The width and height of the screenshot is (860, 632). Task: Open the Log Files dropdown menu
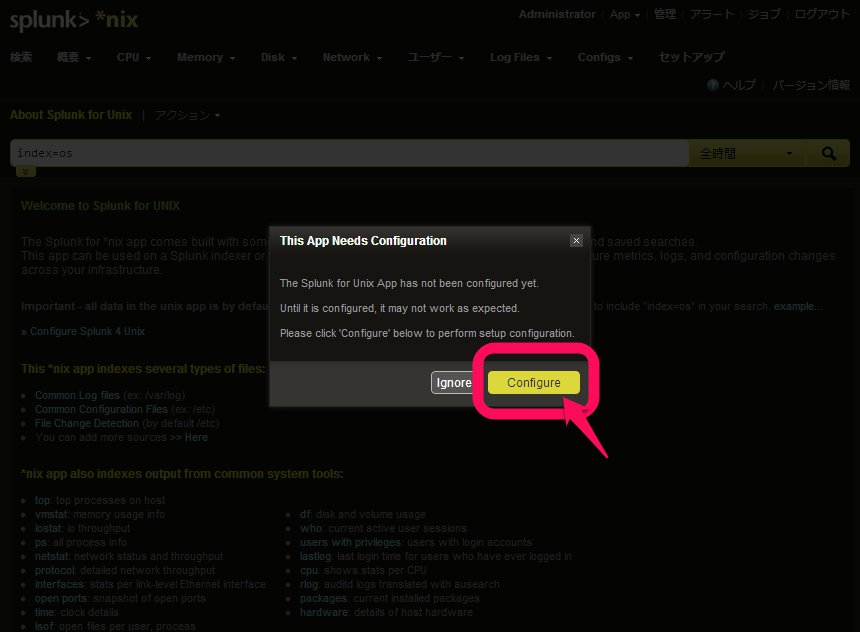(521, 57)
